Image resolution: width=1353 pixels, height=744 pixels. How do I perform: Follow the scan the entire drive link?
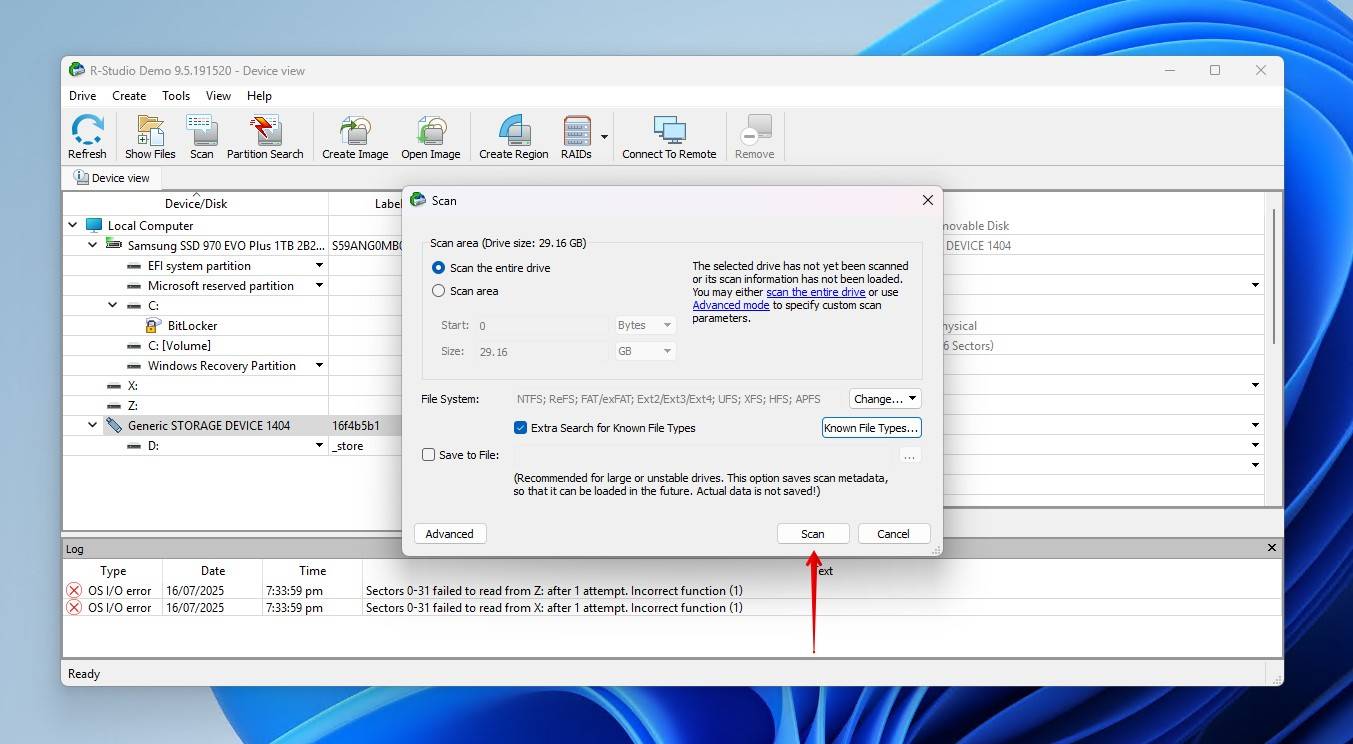[x=815, y=292]
